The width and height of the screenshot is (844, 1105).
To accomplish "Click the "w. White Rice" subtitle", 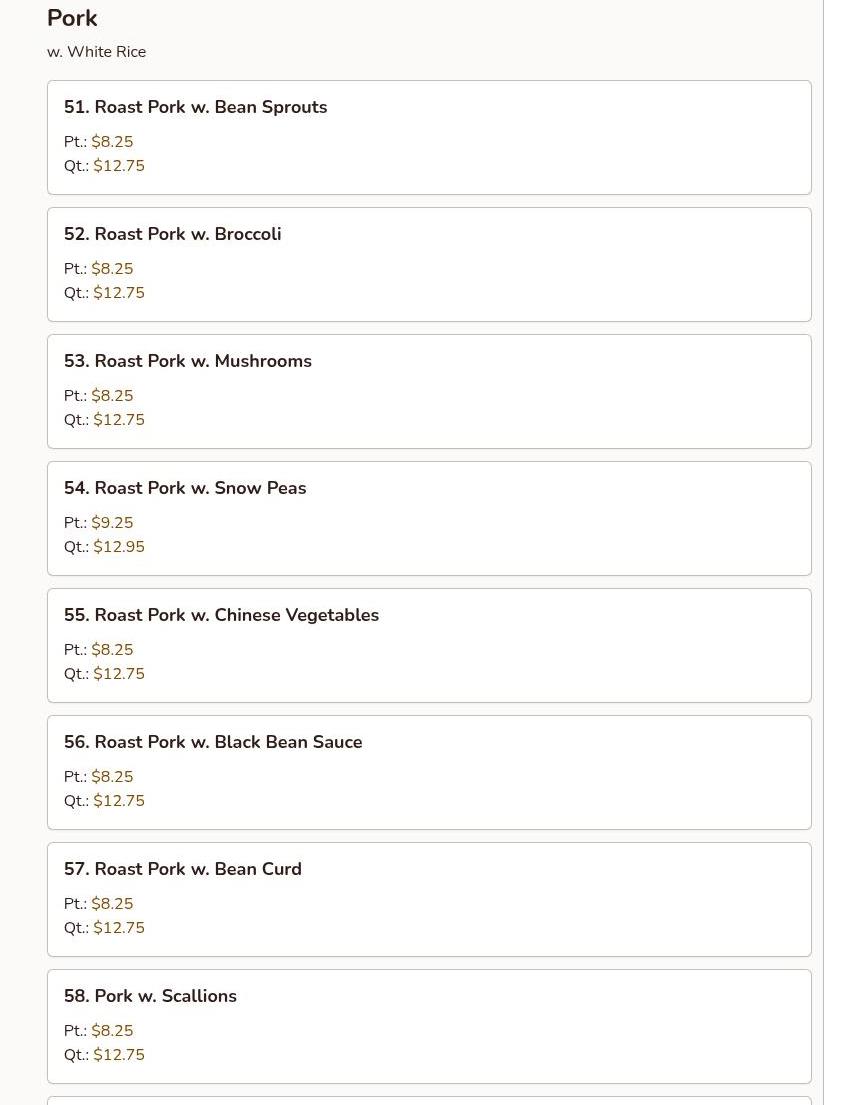I will click(x=97, y=52).
